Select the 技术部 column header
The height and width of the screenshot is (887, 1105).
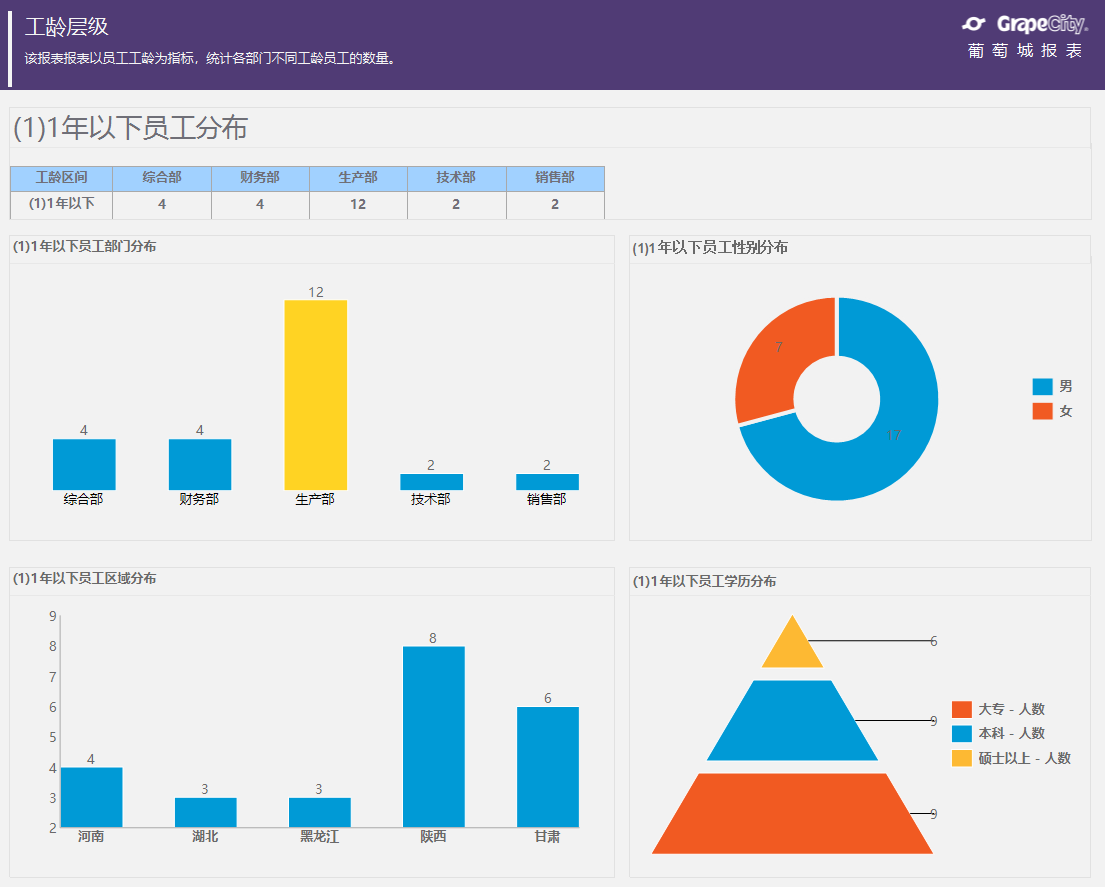click(457, 178)
